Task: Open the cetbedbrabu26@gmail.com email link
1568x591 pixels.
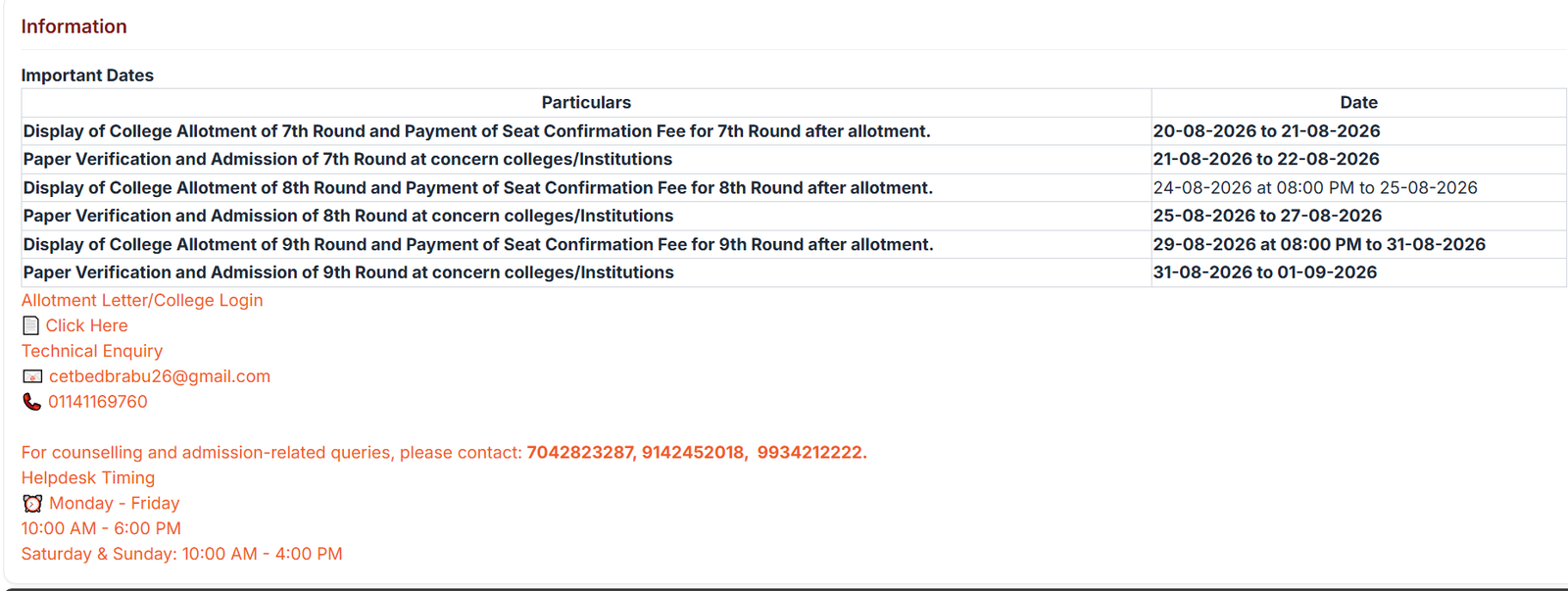Action: point(160,376)
